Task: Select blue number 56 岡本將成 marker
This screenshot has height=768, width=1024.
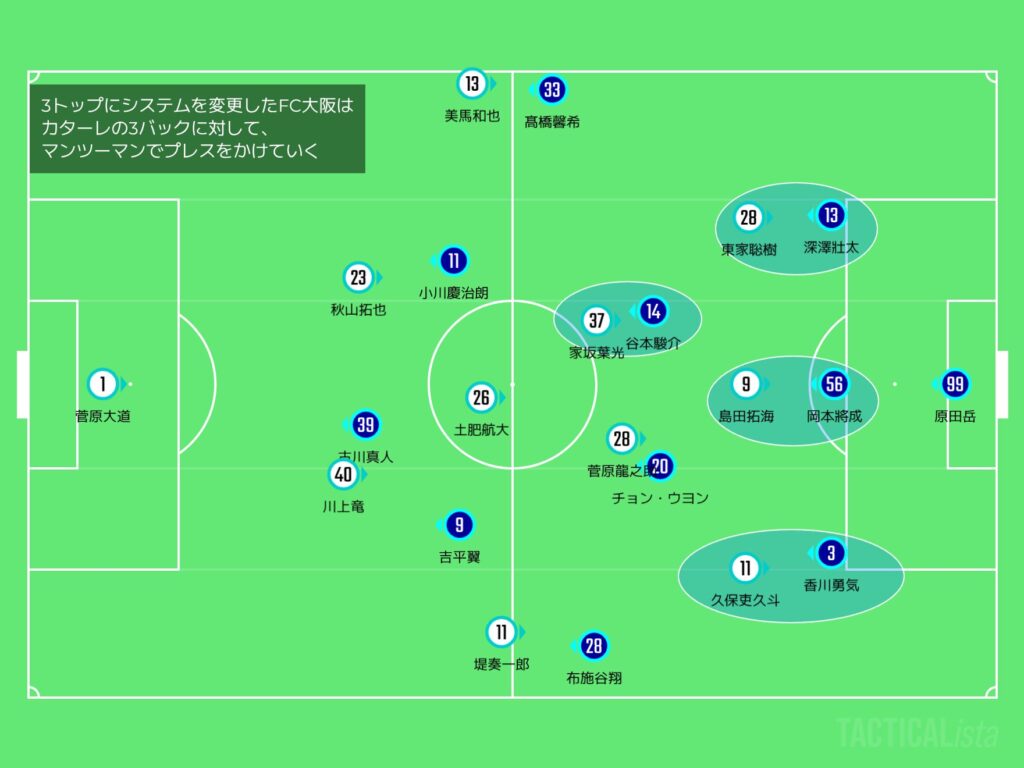Action: [x=834, y=384]
